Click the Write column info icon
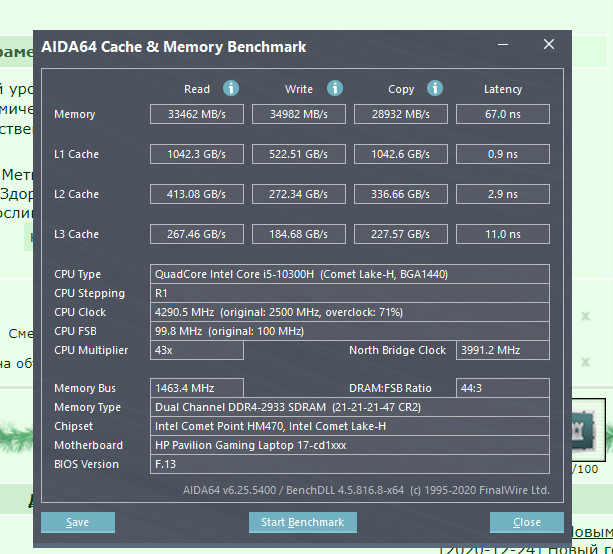The image size is (613, 554). click(335, 88)
